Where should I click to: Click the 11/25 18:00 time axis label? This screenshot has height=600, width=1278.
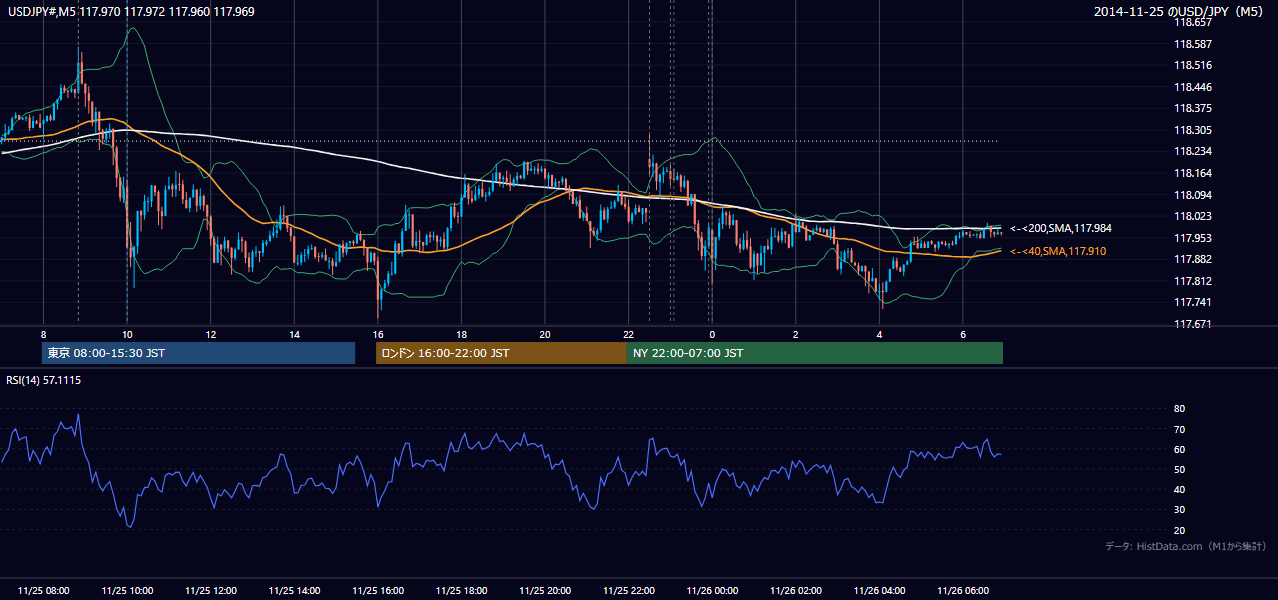pos(461,591)
